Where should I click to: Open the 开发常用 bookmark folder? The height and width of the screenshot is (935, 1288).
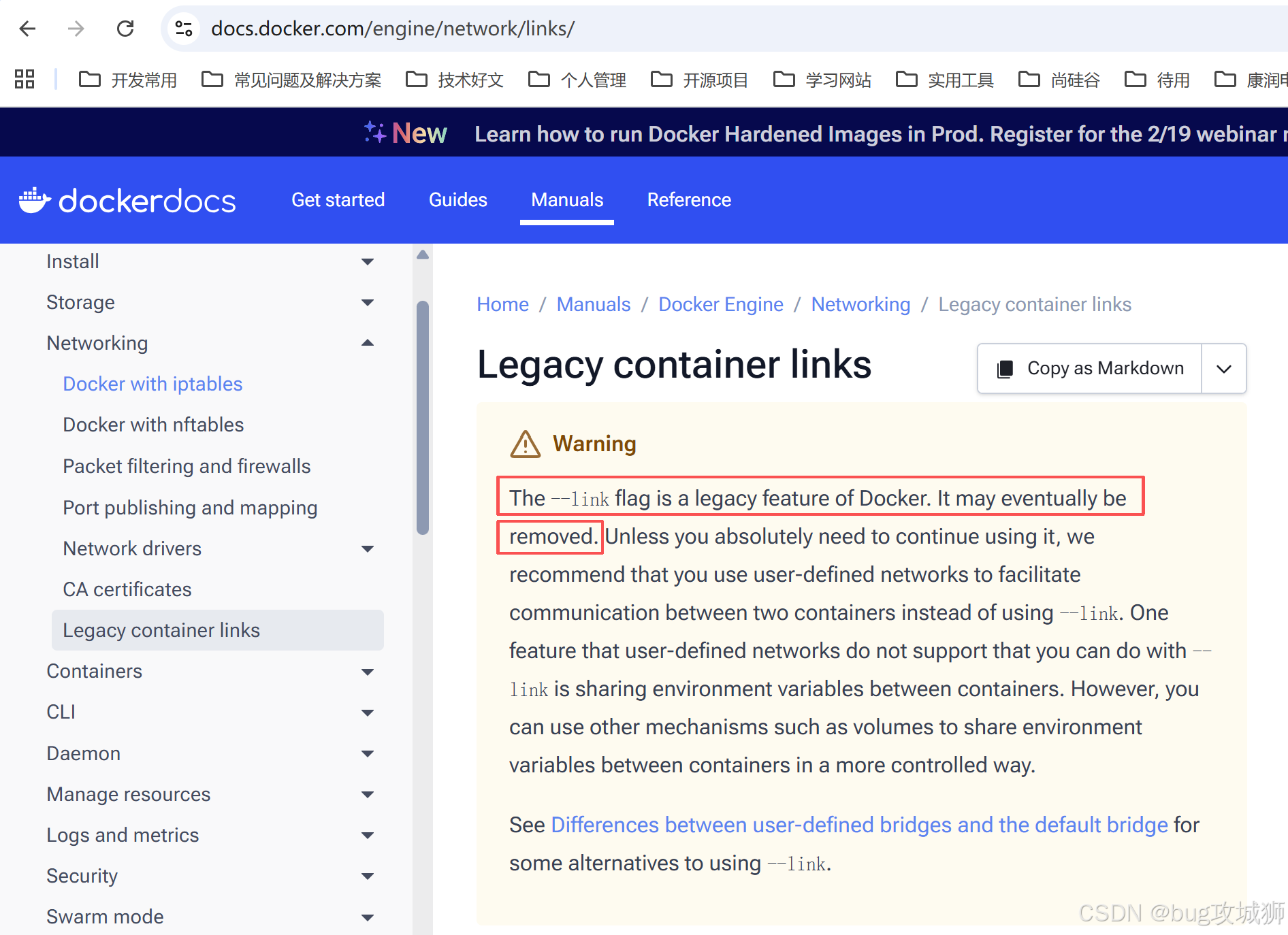coord(128,80)
